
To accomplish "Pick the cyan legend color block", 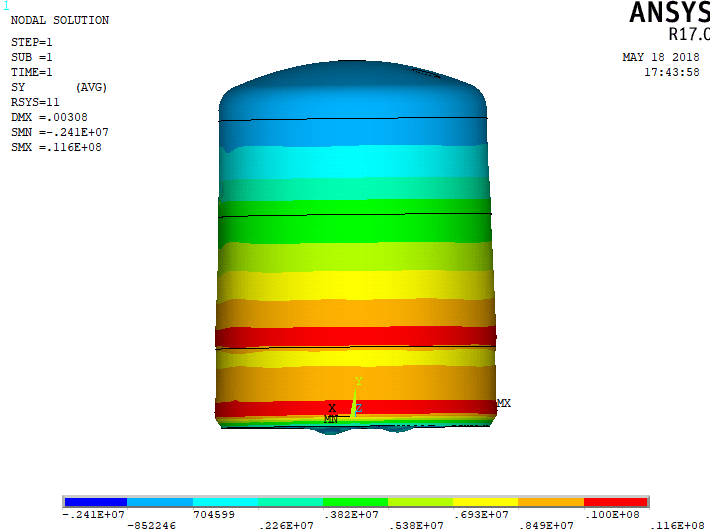I will (225, 502).
